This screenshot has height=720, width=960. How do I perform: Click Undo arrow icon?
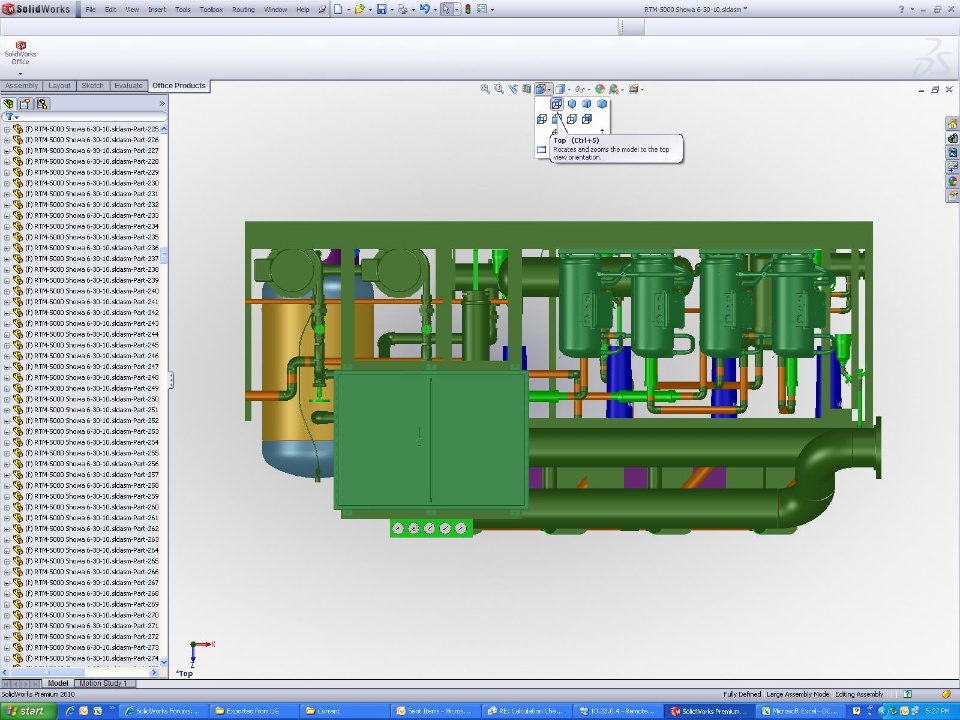pos(424,9)
